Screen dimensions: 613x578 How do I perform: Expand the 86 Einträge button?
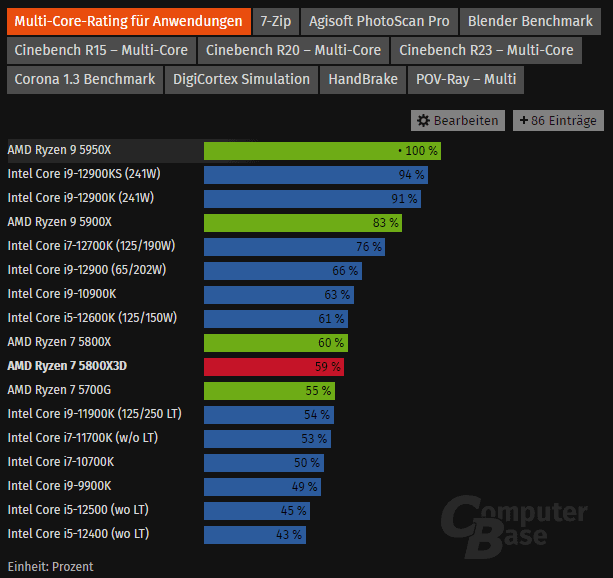coord(558,120)
